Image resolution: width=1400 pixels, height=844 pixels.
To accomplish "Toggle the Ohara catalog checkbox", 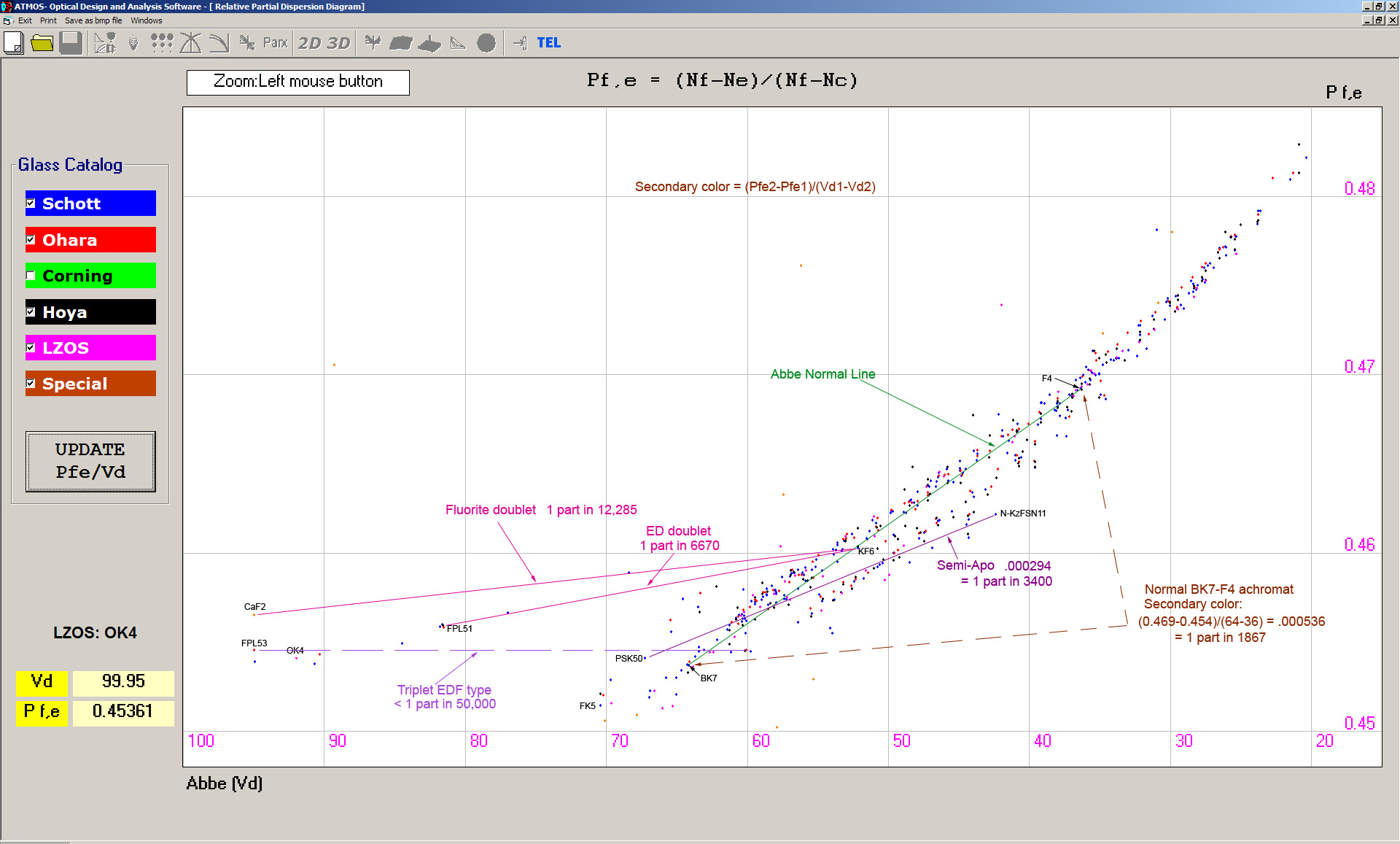I will pyautogui.click(x=31, y=239).
